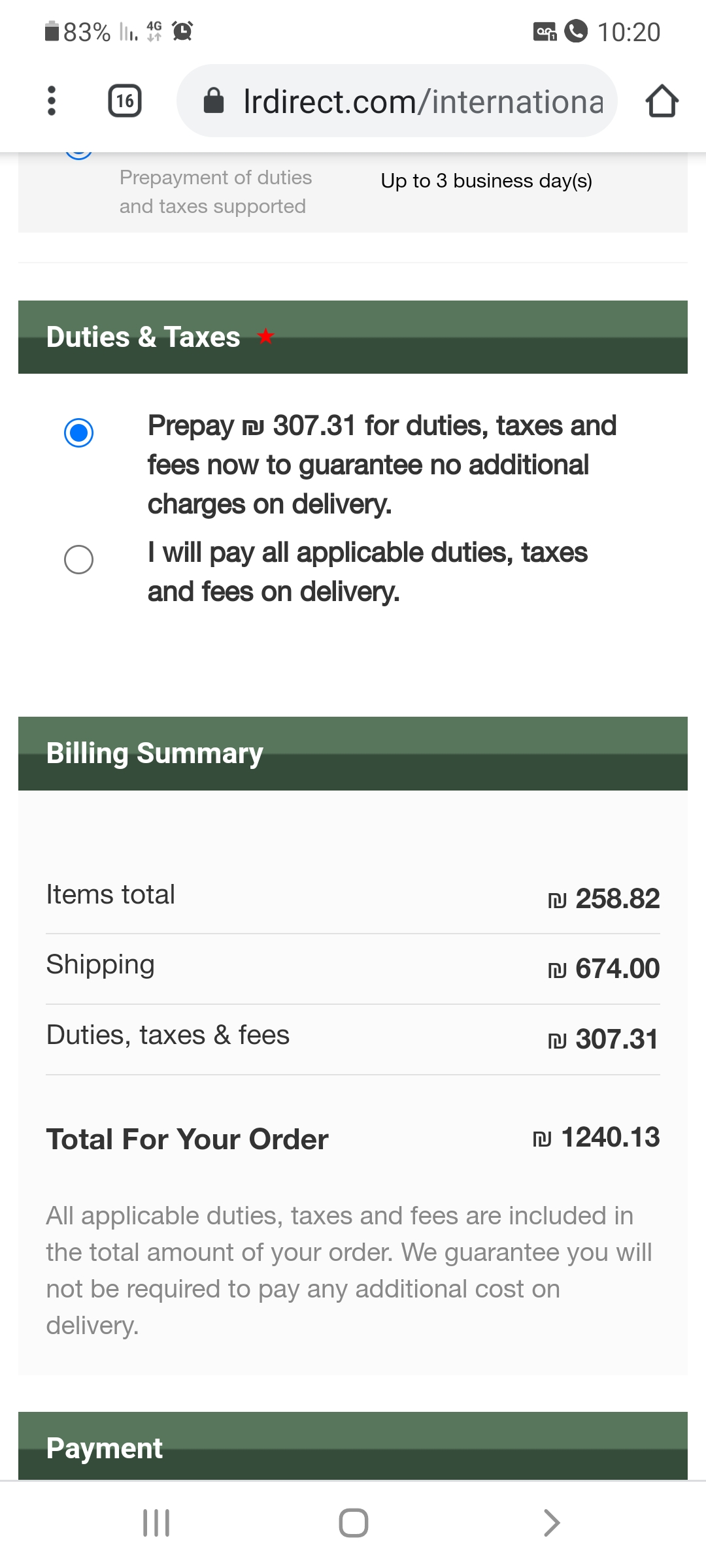This screenshot has height=1568, width=706.
Task: Tap the alarm clock status icon
Action: 182,31
